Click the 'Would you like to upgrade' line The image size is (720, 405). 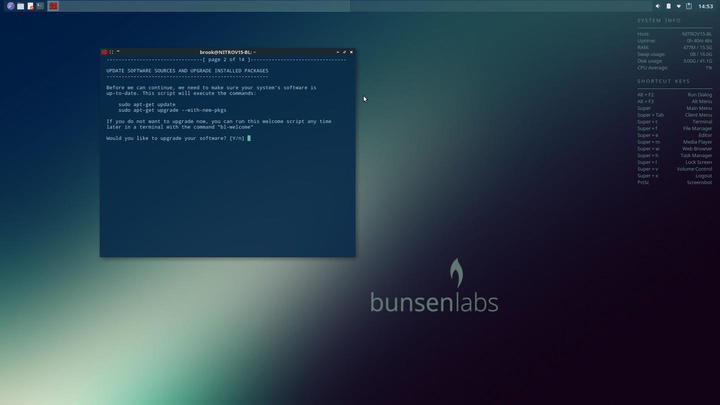pos(175,138)
